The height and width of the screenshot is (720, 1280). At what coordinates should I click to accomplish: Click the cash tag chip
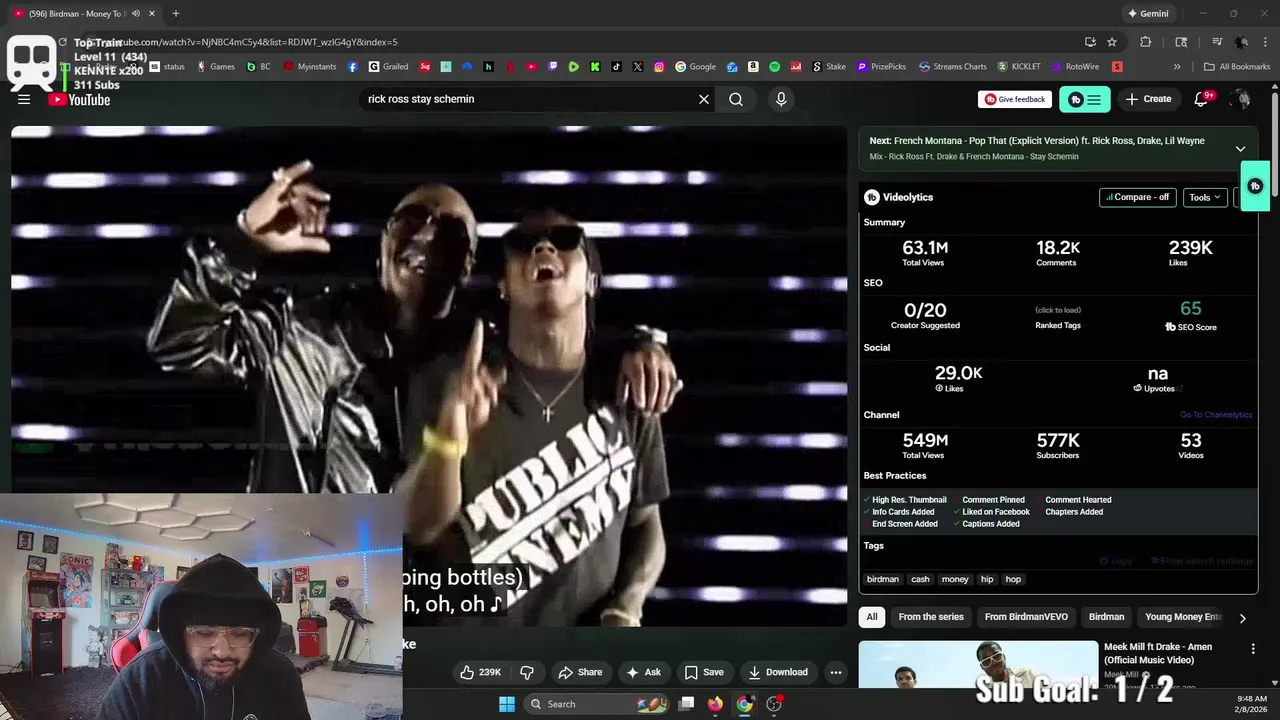pyautogui.click(x=920, y=579)
